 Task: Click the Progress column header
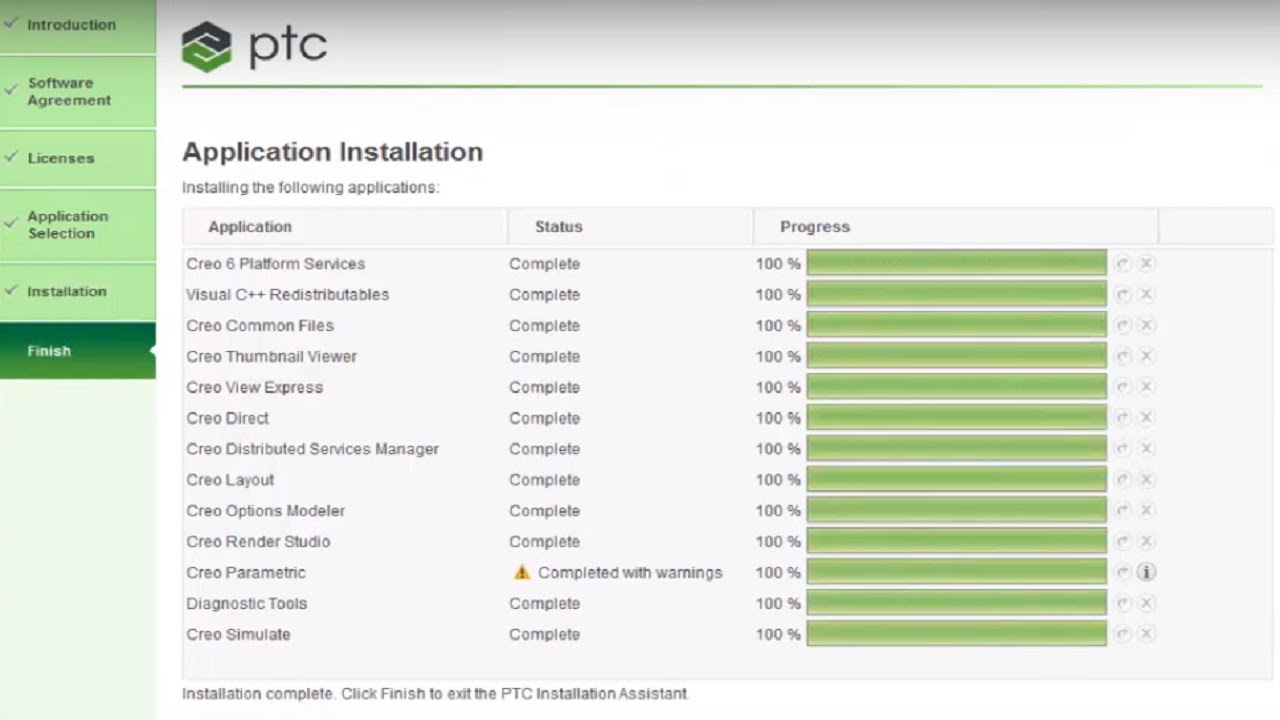pos(955,227)
